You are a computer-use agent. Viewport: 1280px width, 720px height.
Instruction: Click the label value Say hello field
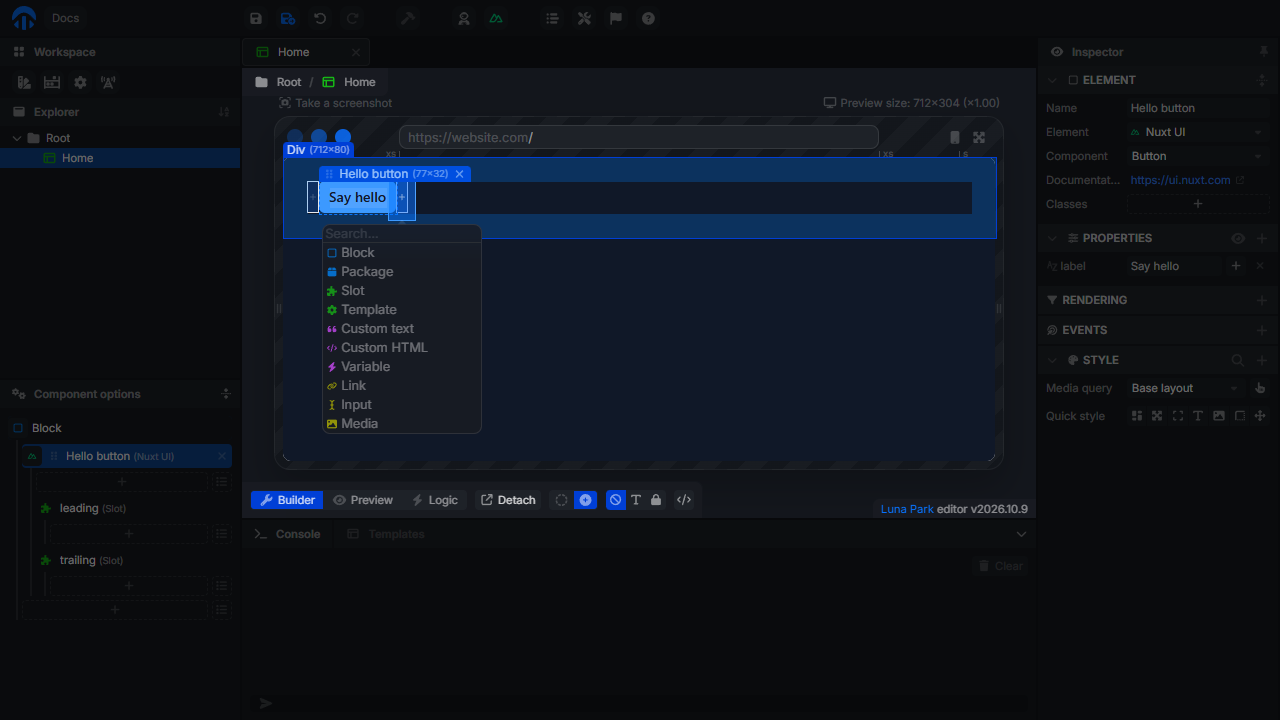point(1175,266)
